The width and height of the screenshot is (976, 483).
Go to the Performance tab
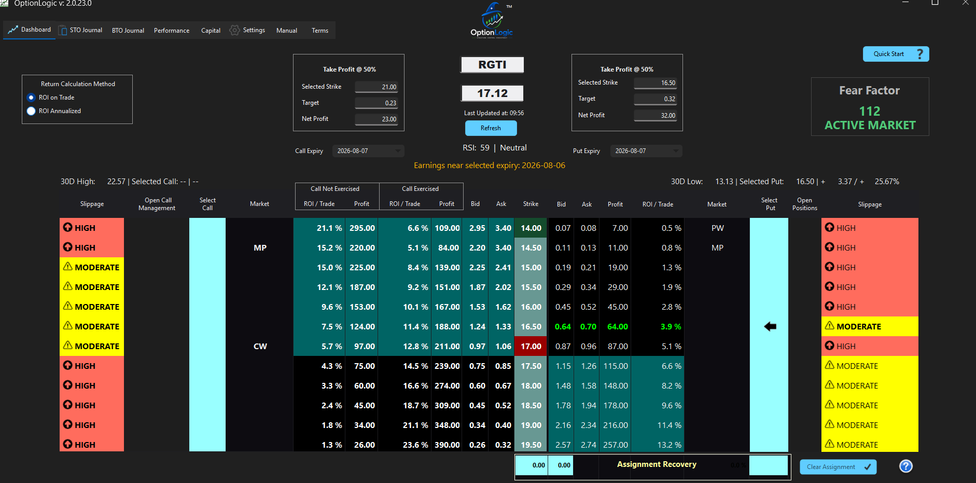[171, 30]
